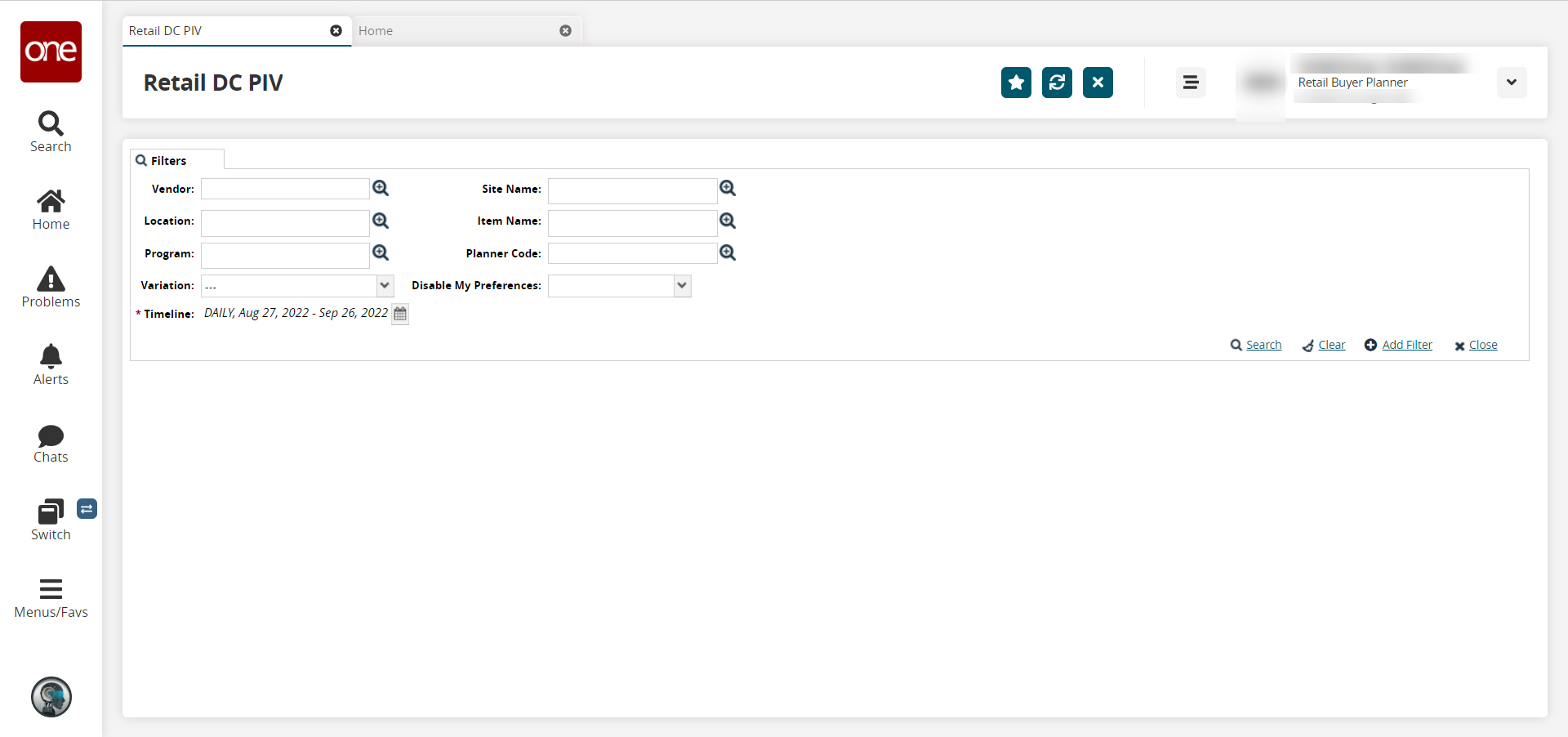The width and height of the screenshot is (1568, 737).
Task: Open Alerts bell in sidebar
Action: click(51, 365)
